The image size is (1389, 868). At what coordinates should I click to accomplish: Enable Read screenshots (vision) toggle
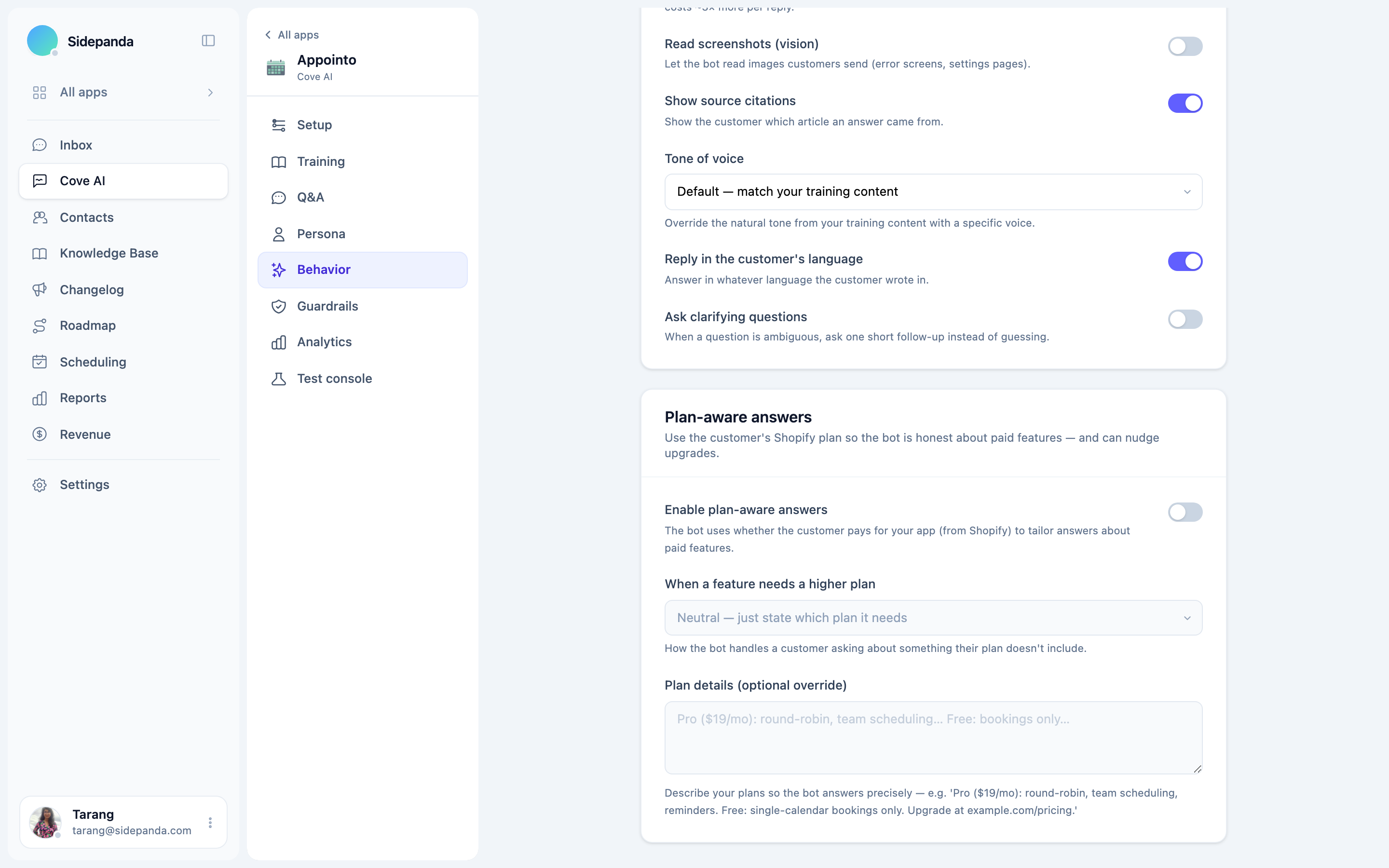click(x=1185, y=46)
